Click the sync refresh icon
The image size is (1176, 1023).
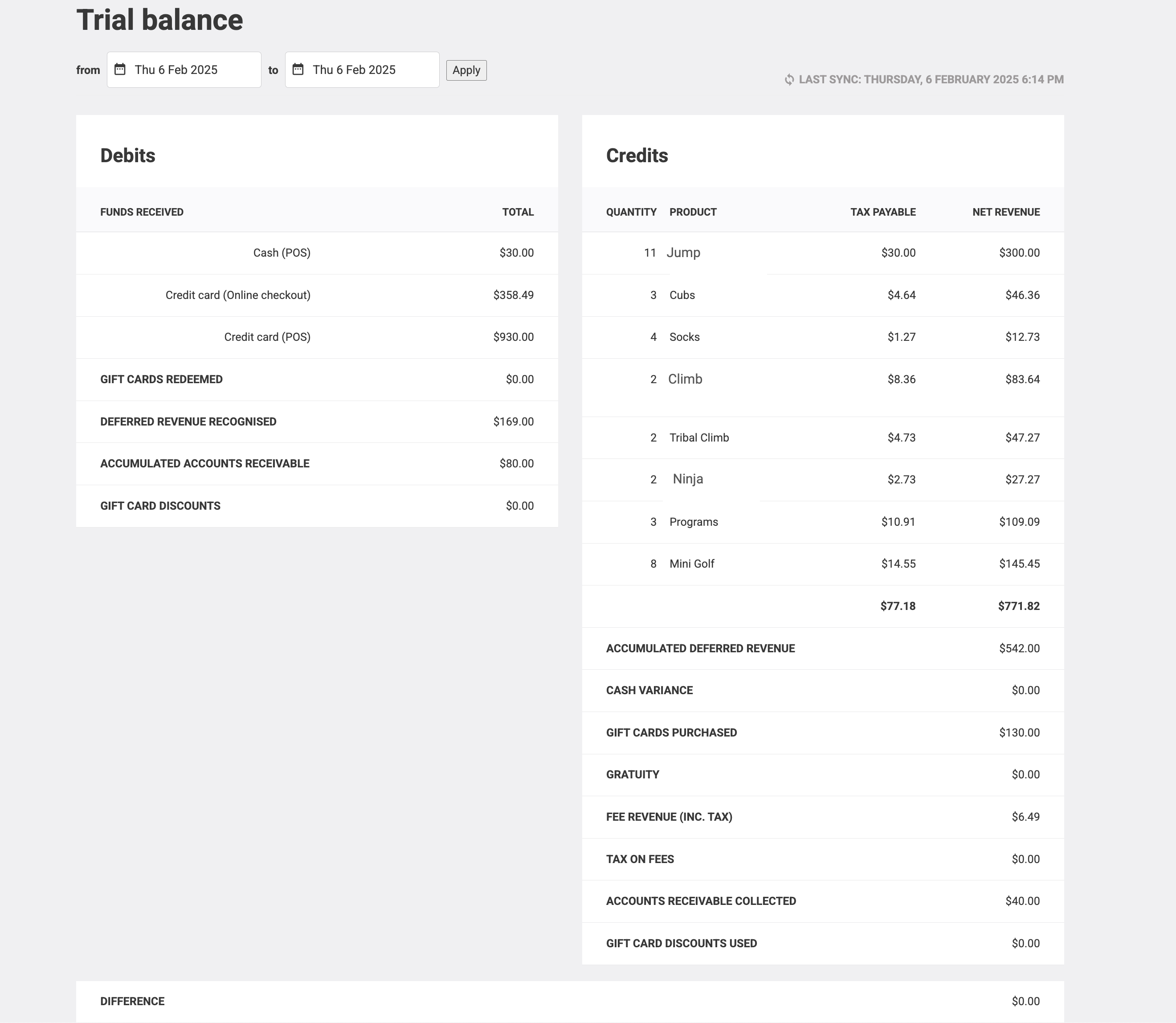(x=789, y=79)
